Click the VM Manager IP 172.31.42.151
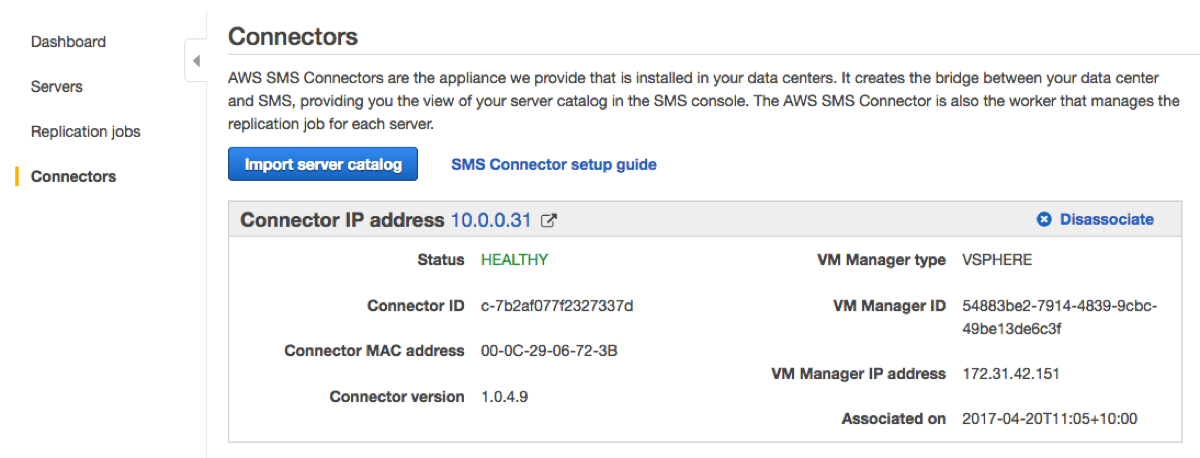The image size is (1200, 458). coord(1010,374)
